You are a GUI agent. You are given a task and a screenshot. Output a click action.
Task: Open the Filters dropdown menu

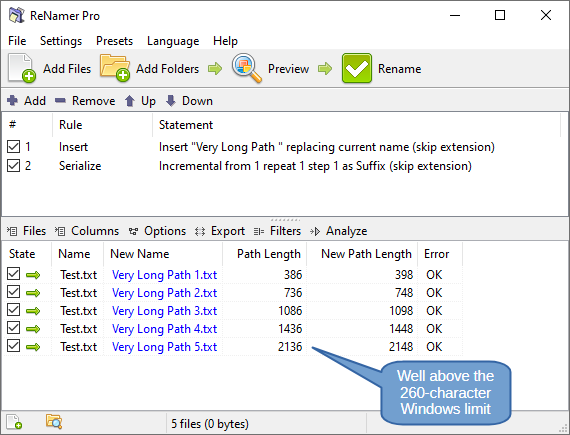click(277, 231)
